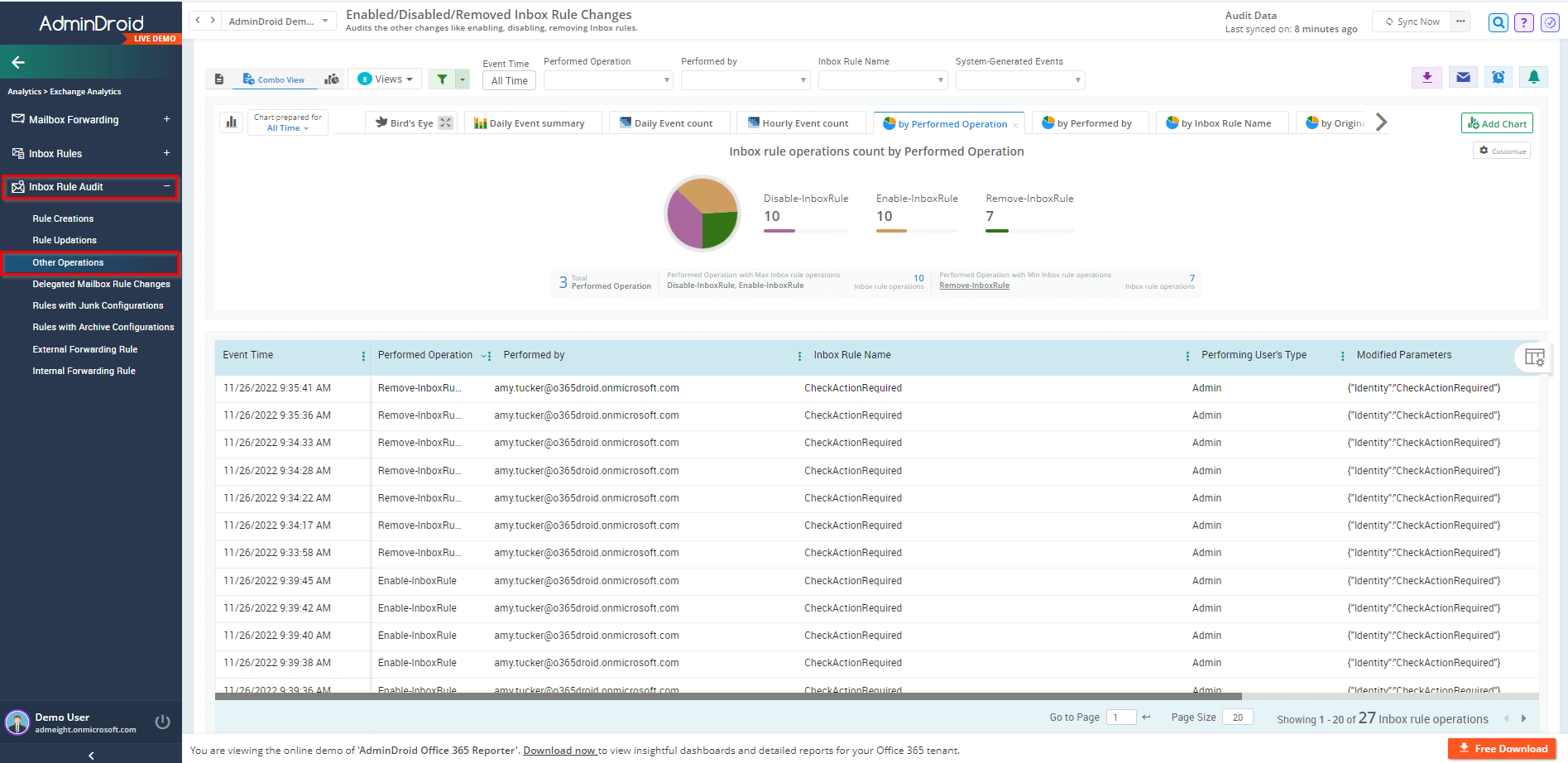Image resolution: width=1568 pixels, height=763 pixels.
Task: Open the Performed Operation filter dropdown
Action: [x=607, y=80]
